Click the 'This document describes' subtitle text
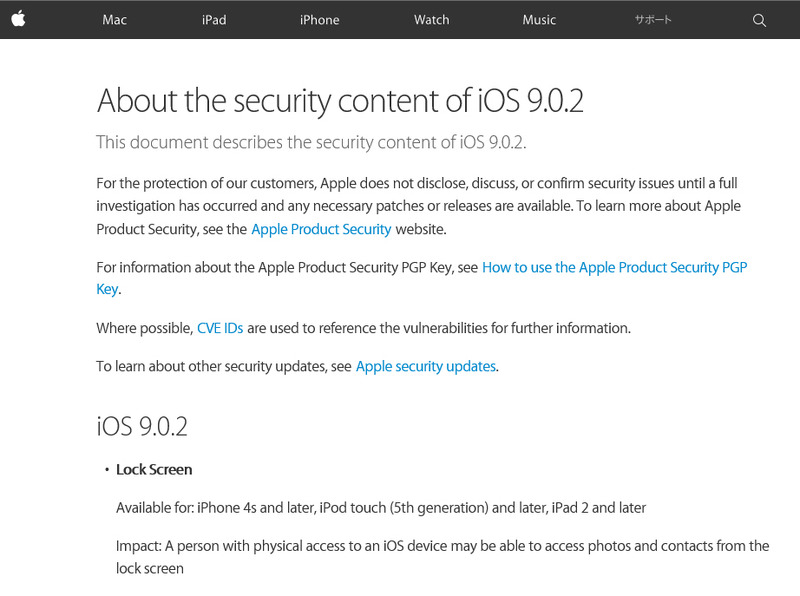 pyautogui.click(x=310, y=142)
